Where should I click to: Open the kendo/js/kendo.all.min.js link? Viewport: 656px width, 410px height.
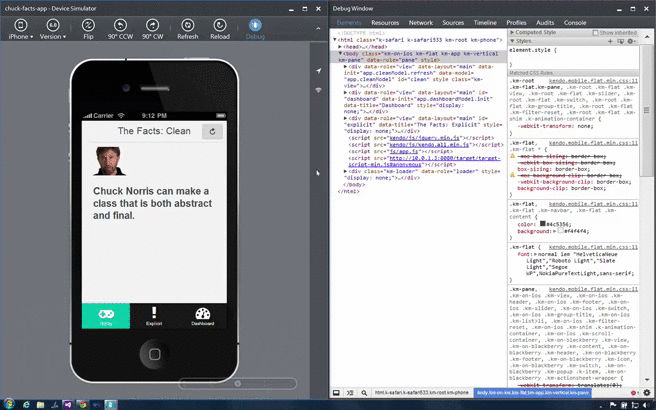pyautogui.click(x=429, y=144)
